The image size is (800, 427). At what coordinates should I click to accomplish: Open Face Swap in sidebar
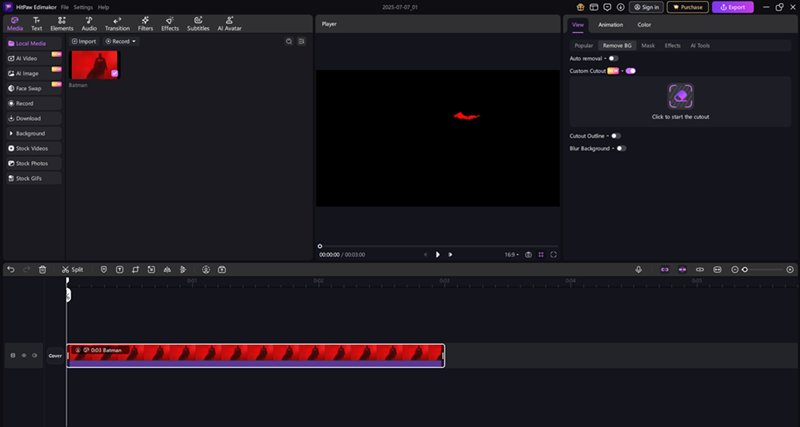point(33,88)
